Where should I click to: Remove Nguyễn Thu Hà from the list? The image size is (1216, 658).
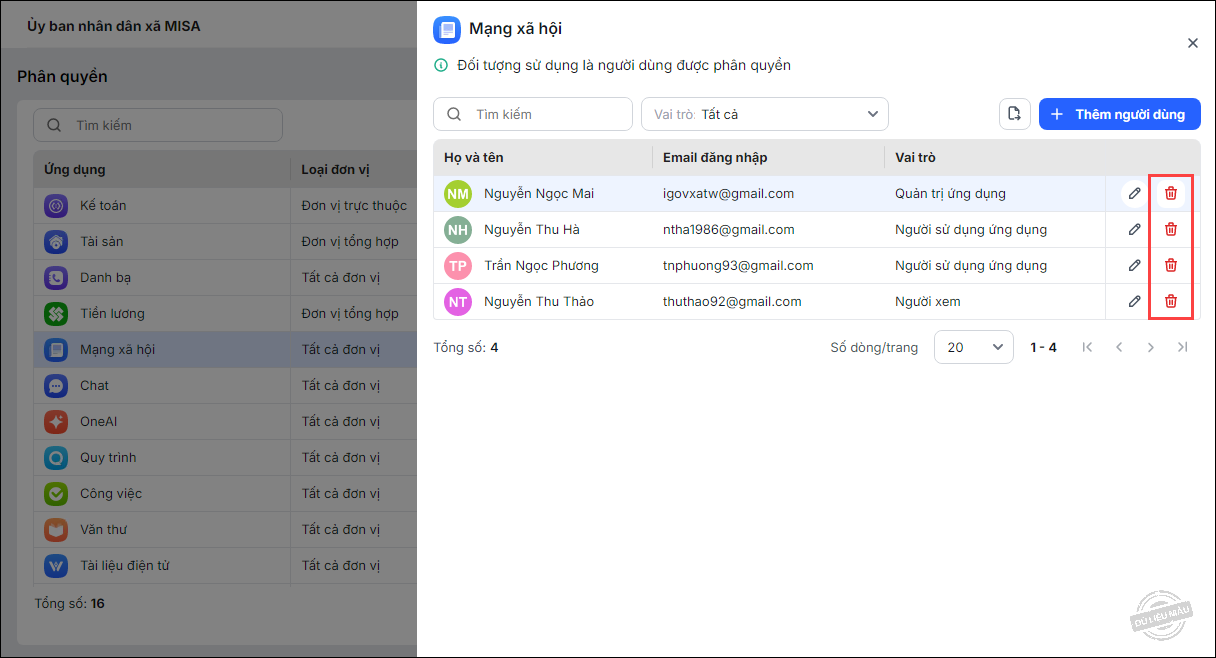(1170, 229)
